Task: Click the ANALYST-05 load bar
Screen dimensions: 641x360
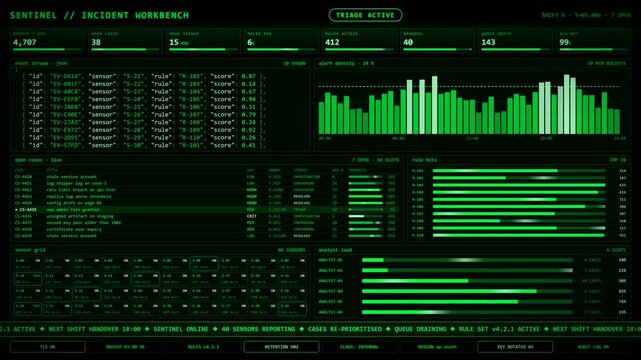Action: point(467,302)
